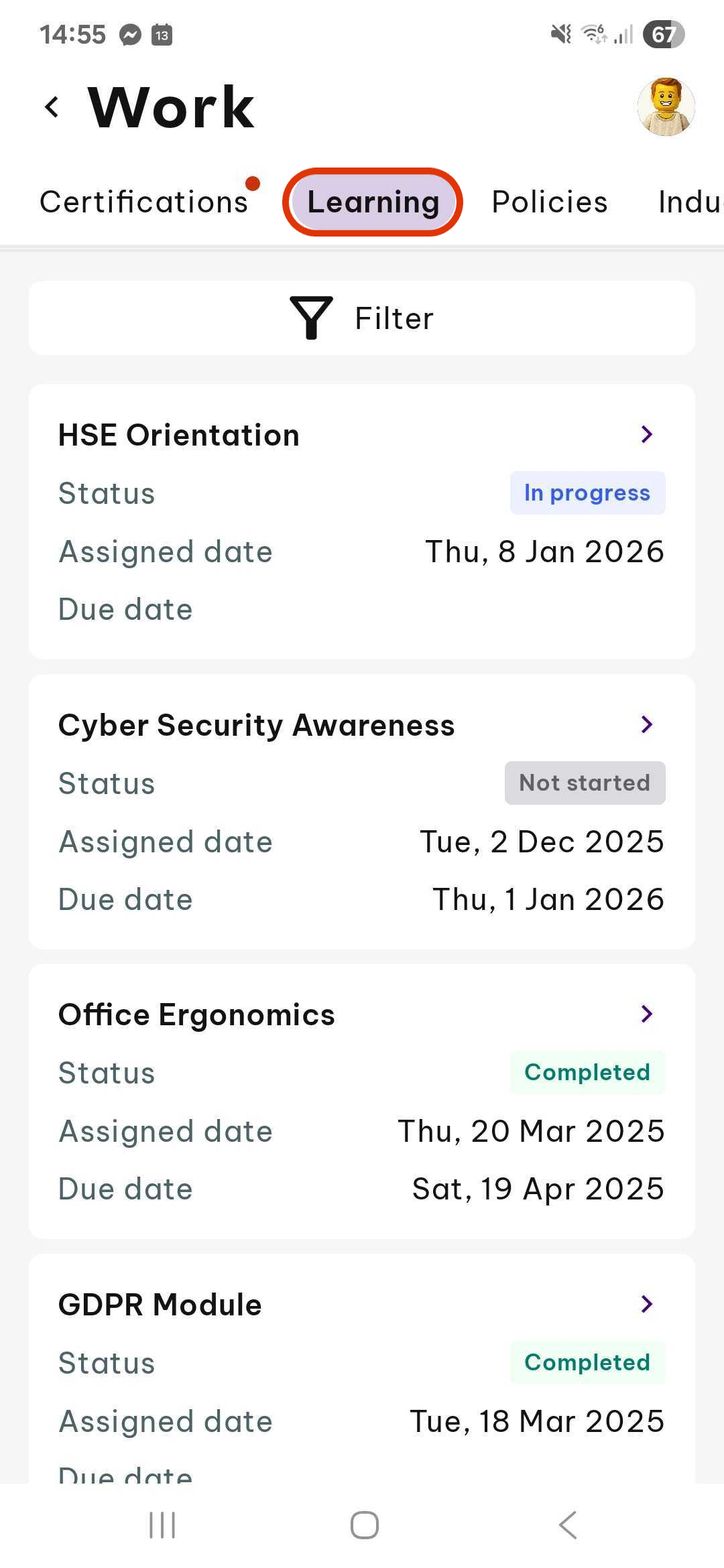724x1568 pixels.
Task: Switch to the Policies tab
Action: click(550, 202)
